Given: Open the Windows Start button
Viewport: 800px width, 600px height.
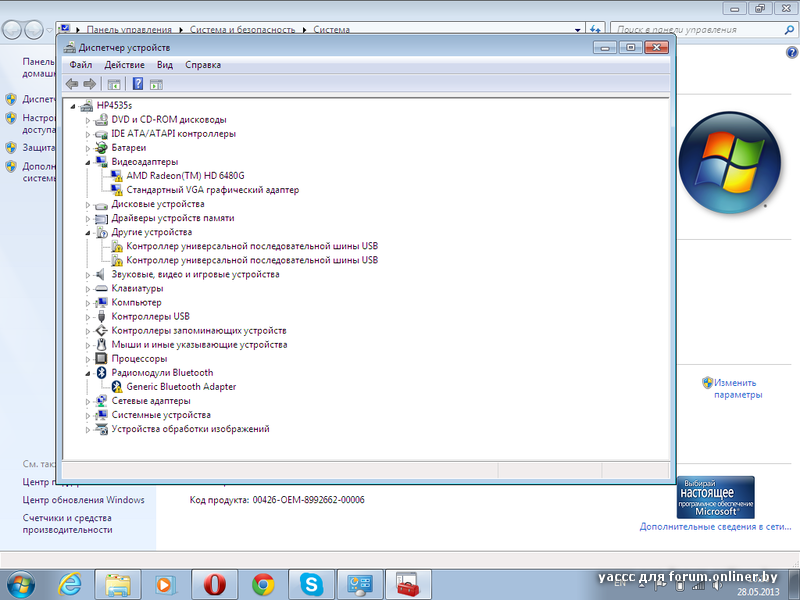Looking at the screenshot, I should [20, 585].
